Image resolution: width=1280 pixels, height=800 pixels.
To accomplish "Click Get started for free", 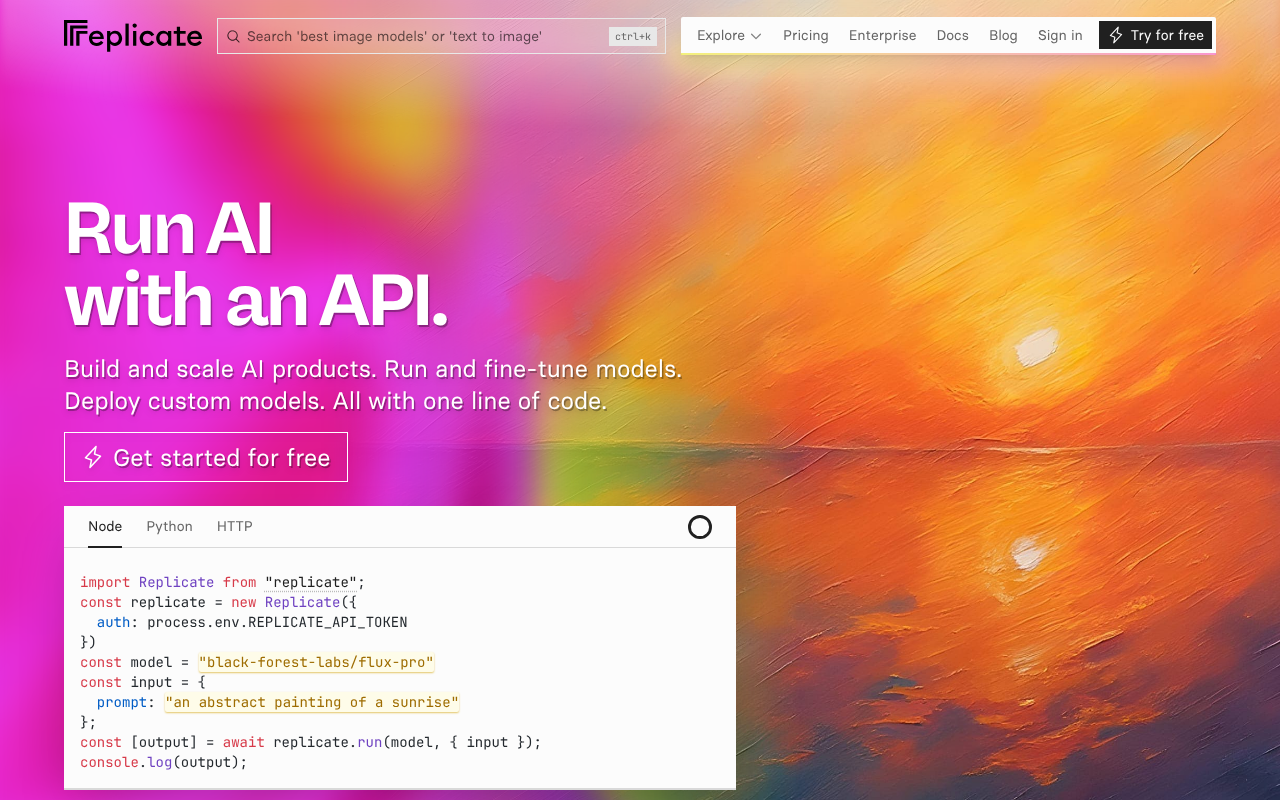I will coord(206,457).
